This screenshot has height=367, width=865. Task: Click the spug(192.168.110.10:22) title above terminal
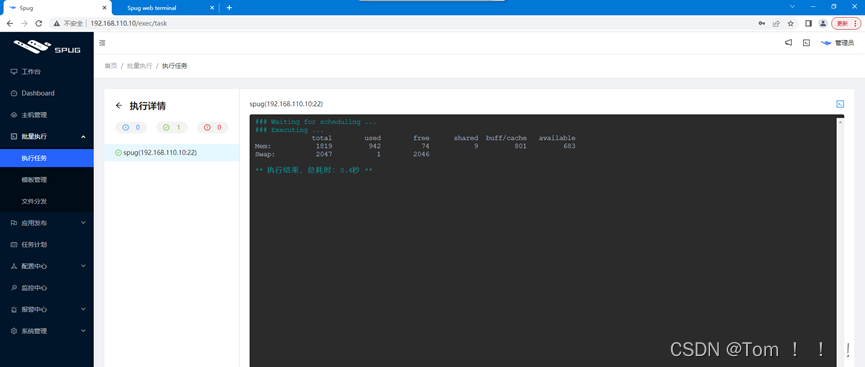tap(286, 104)
